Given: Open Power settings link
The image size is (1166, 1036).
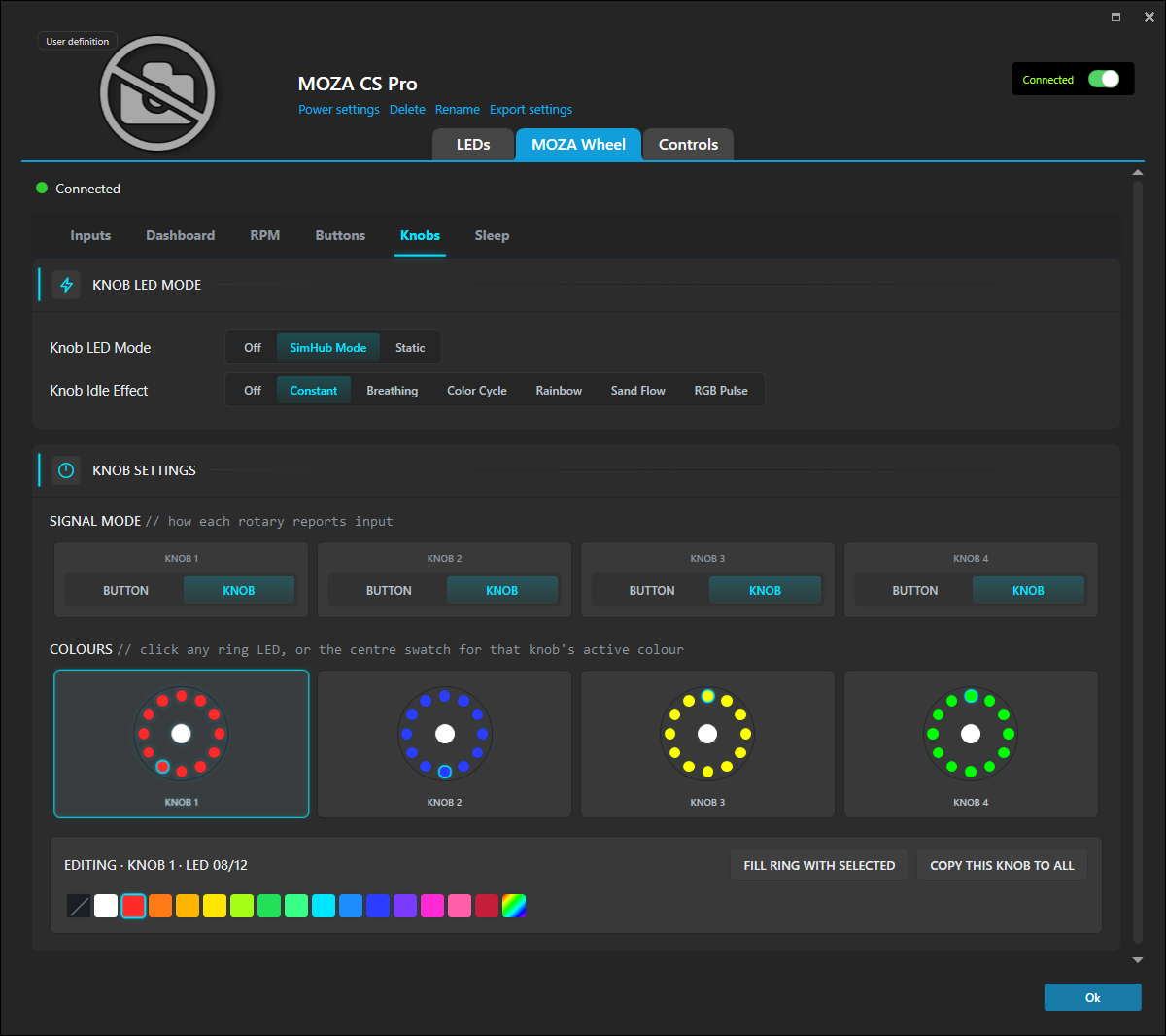Looking at the screenshot, I should (339, 110).
